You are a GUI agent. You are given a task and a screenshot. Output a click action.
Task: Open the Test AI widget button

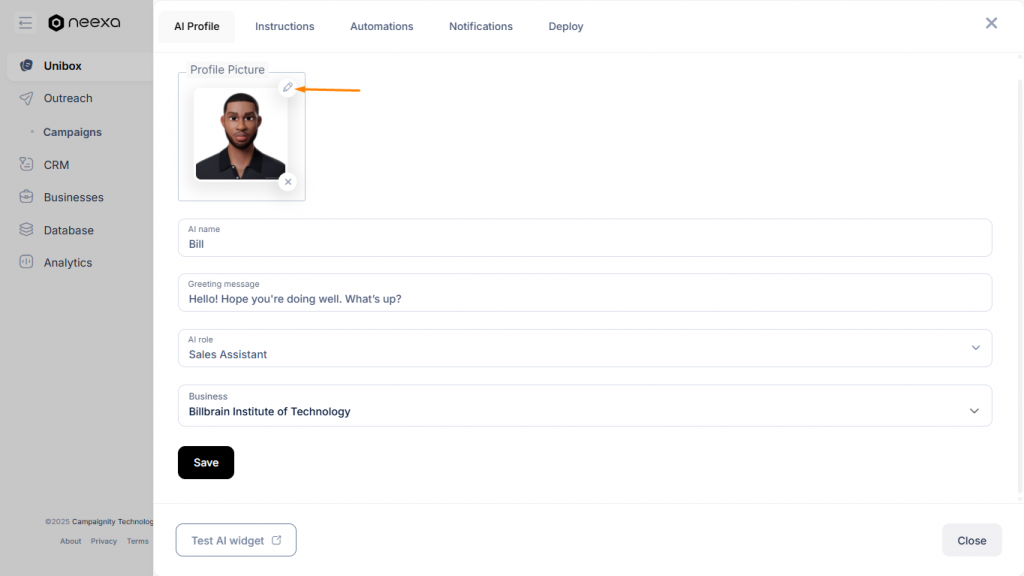tap(236, 540)
